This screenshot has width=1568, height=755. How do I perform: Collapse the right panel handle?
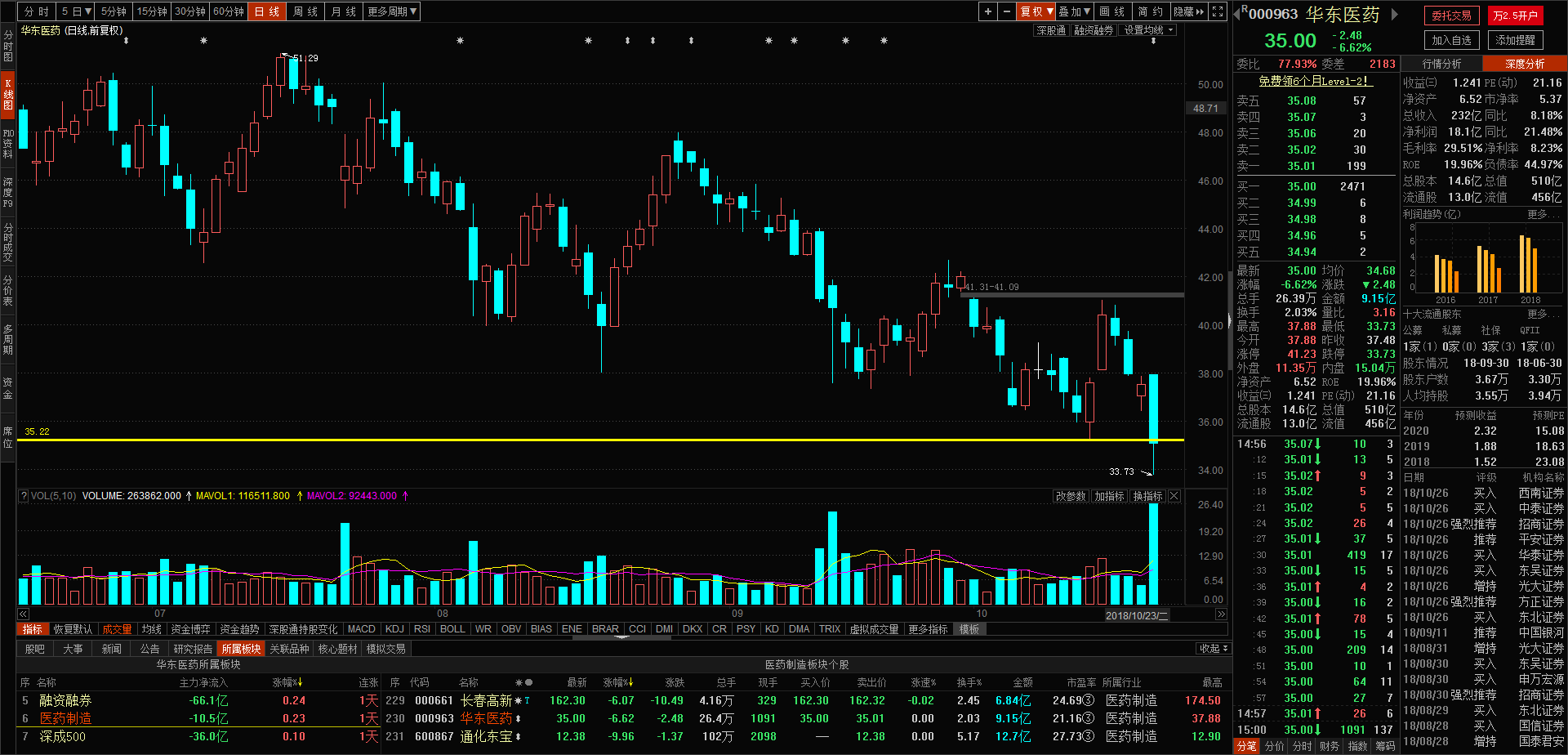coord(1230,321)
